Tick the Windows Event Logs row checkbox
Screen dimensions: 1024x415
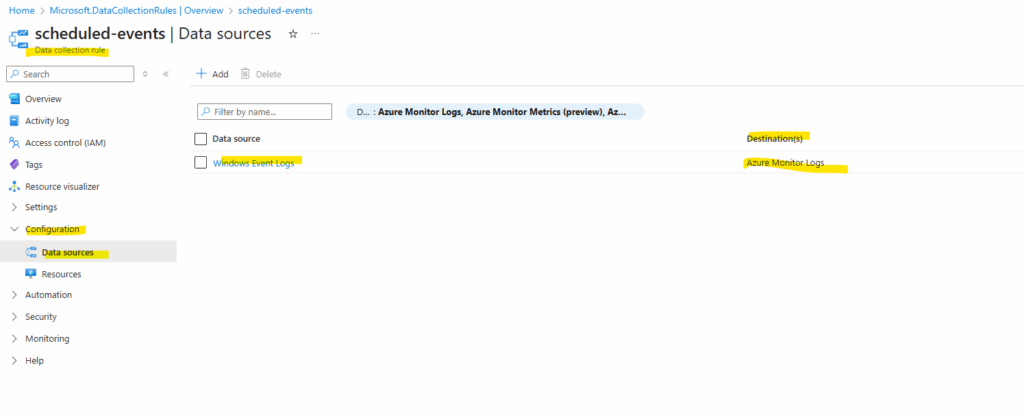200,162
